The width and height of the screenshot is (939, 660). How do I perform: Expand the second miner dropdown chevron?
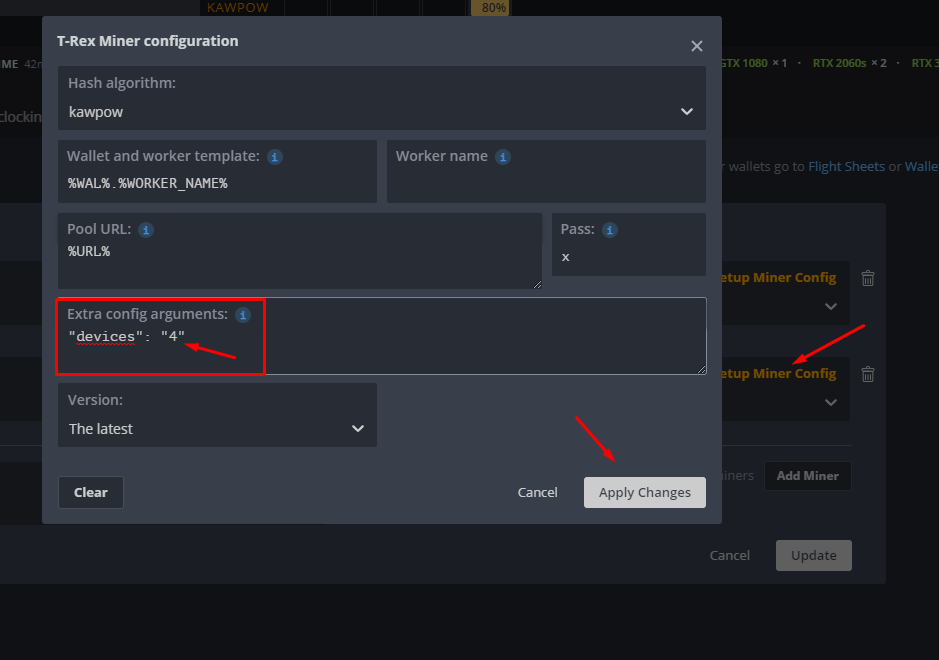831,402
